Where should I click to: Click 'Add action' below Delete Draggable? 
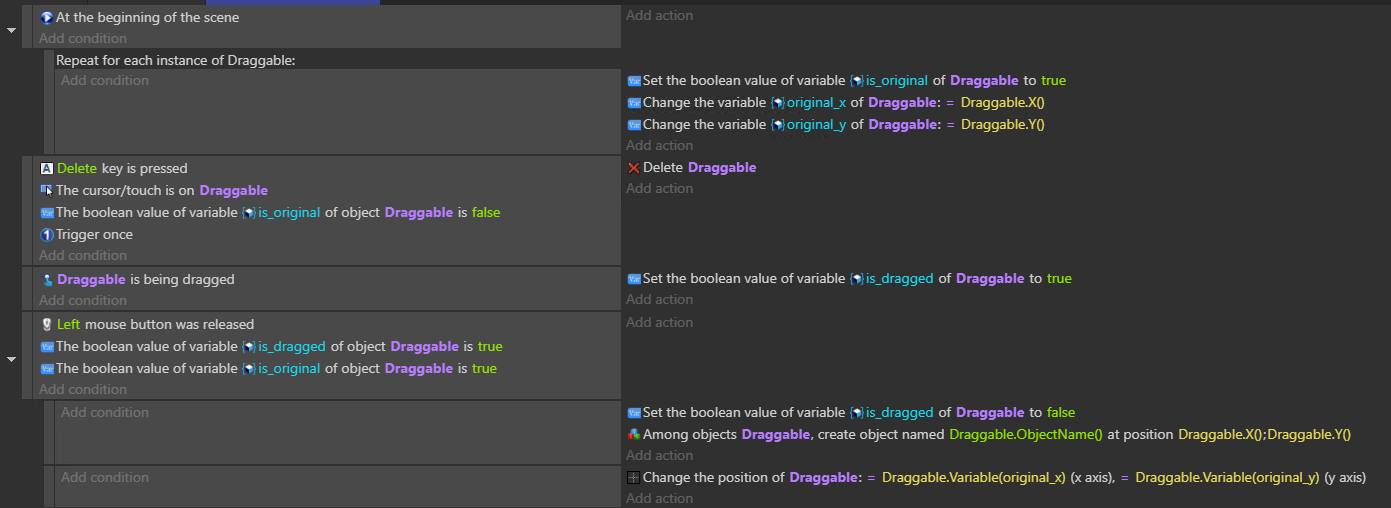(659, 188)
